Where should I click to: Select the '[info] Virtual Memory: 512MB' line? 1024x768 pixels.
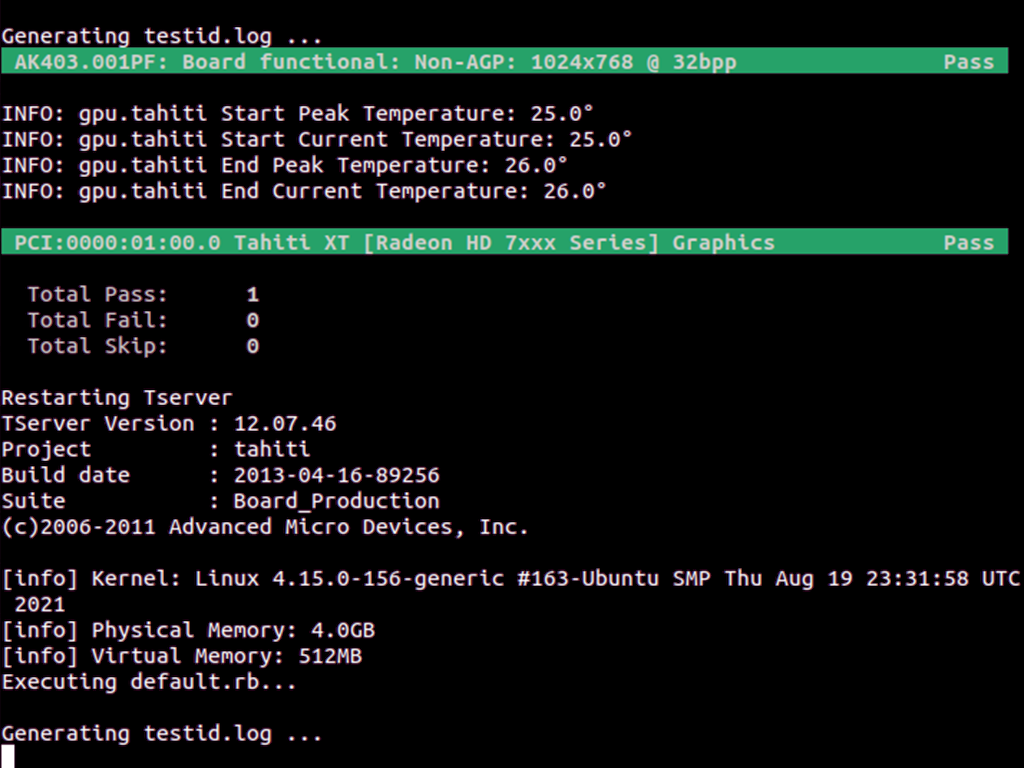[x=182, y=656]
